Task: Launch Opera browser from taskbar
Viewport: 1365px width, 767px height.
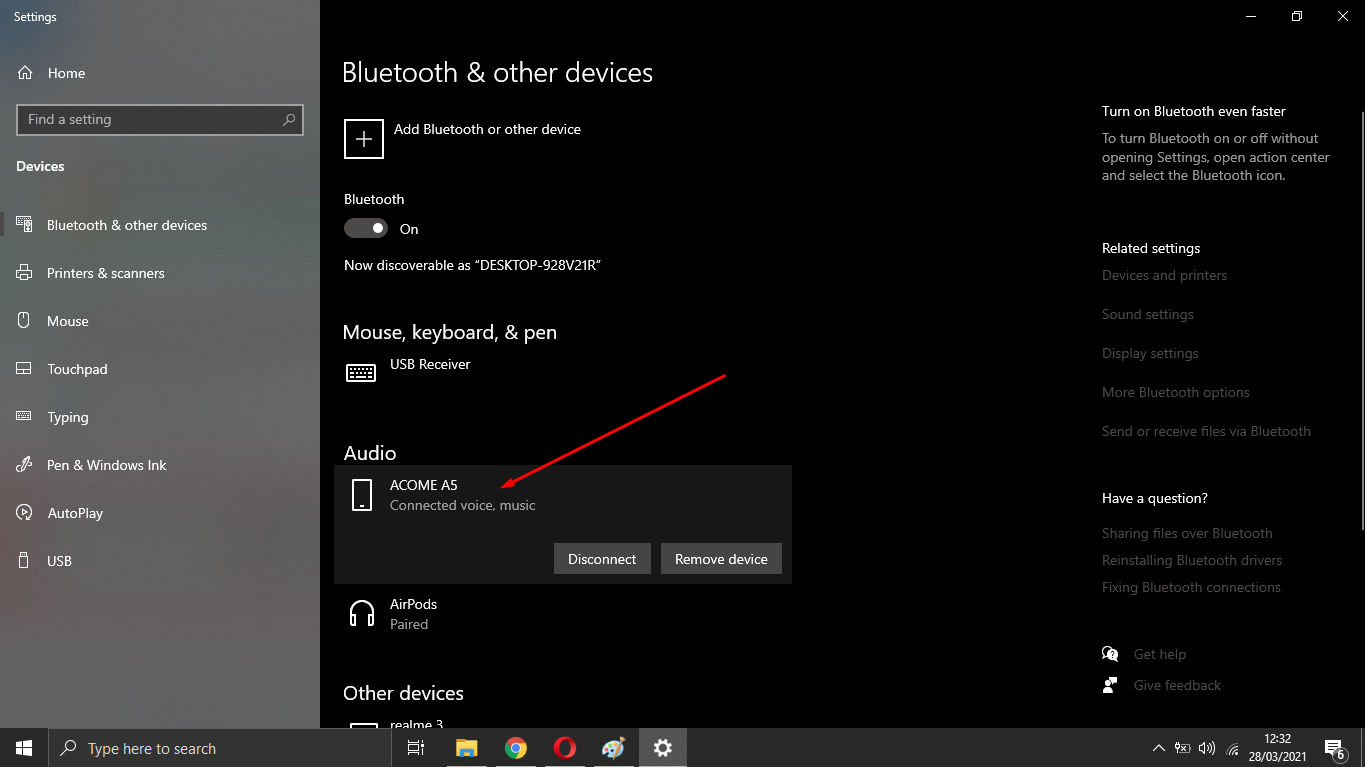Action: click(564, 748)
